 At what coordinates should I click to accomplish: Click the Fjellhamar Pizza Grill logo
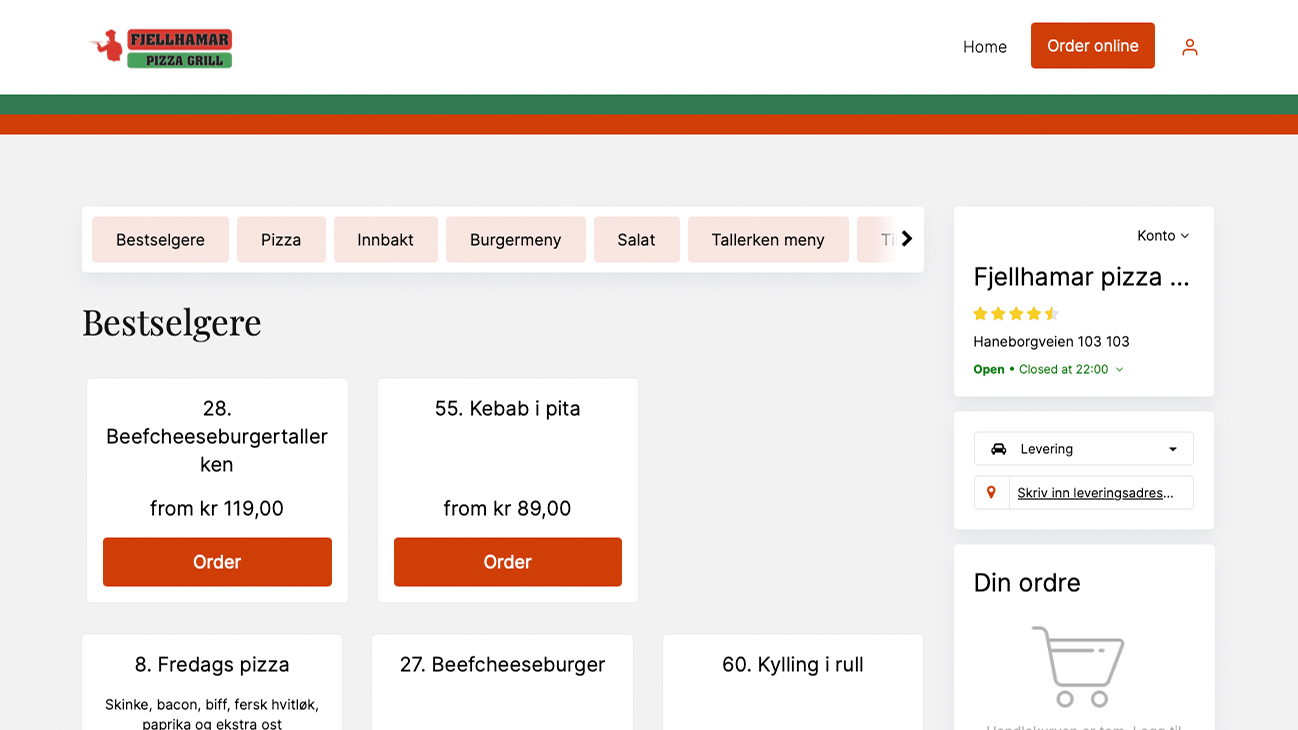pyautogui.click(x=161, y=48)
